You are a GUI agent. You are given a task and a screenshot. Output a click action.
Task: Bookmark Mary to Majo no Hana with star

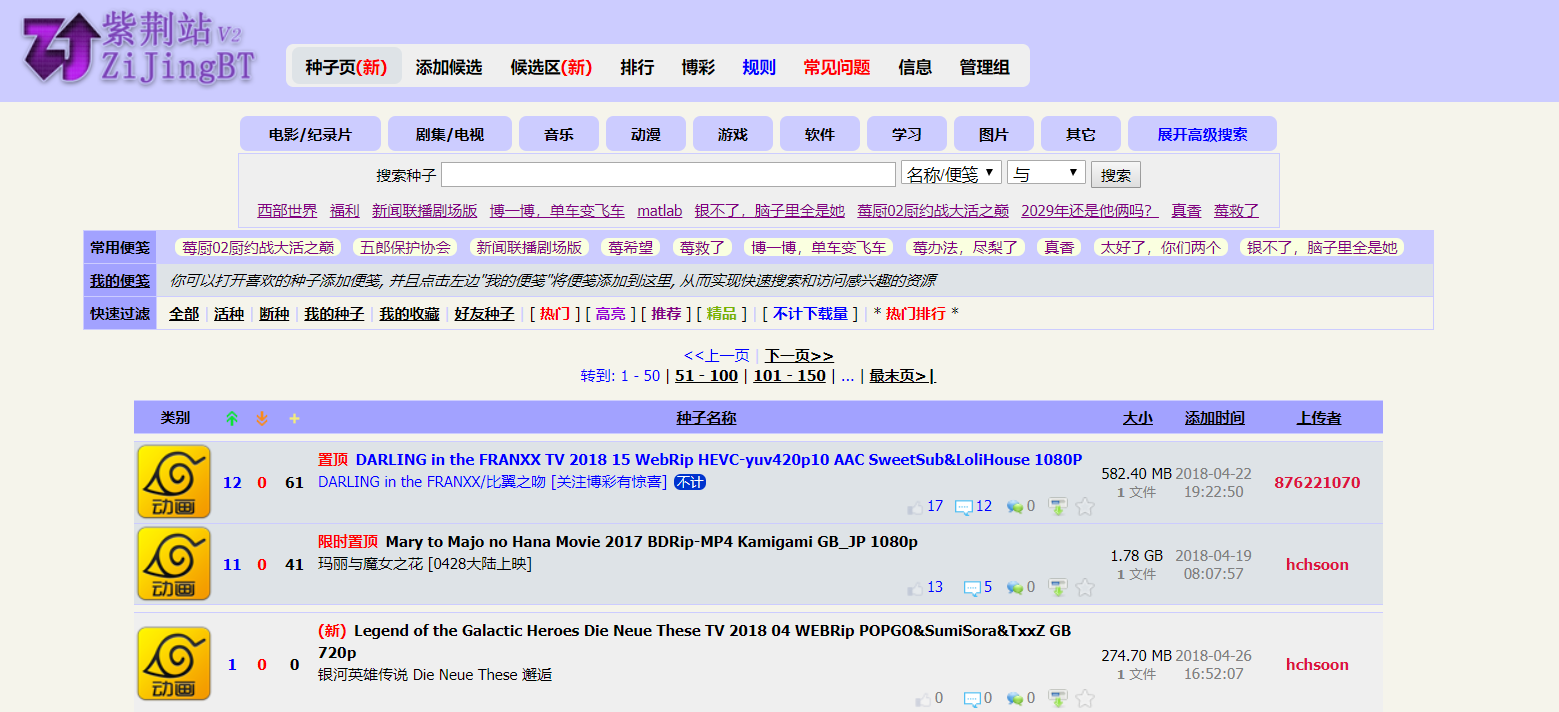1085,588
